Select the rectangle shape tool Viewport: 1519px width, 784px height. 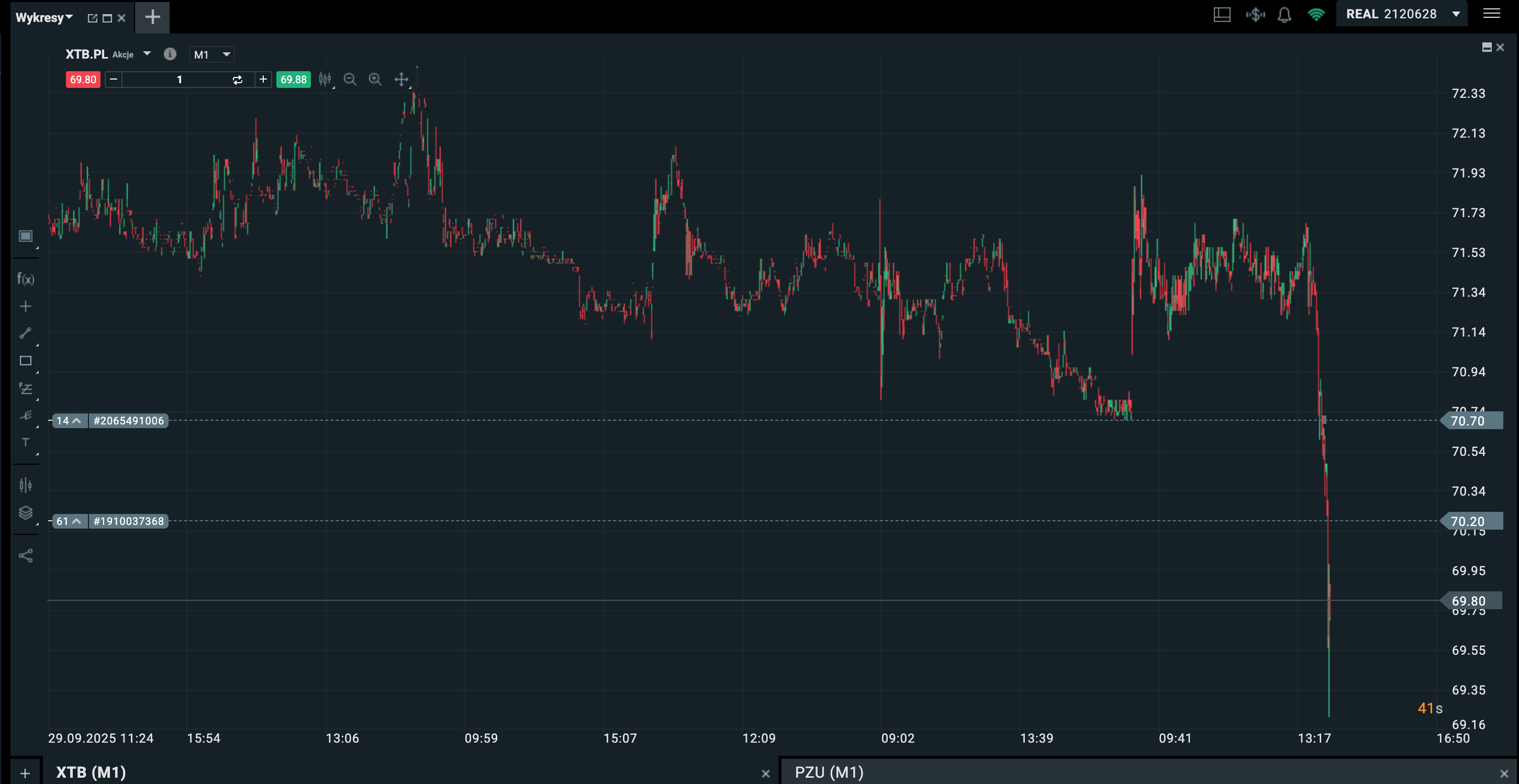point(25,361)
